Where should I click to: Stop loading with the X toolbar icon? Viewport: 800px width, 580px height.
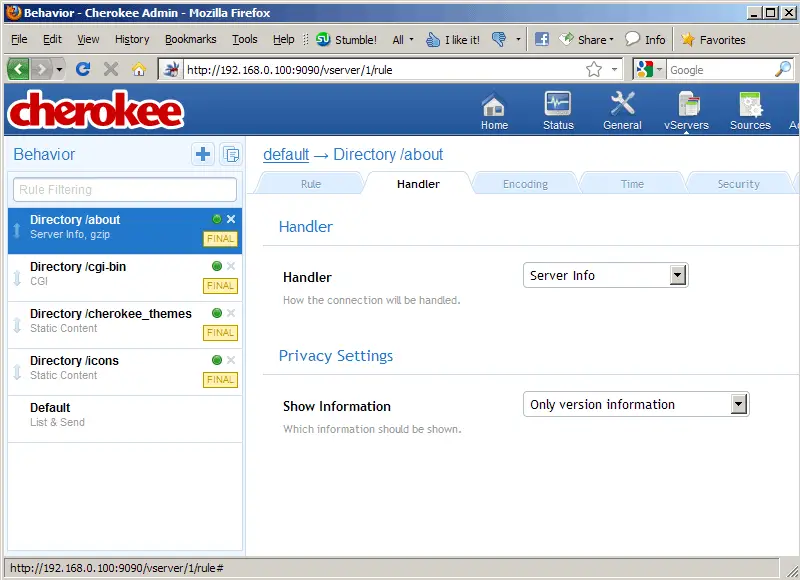coord(111,69)
